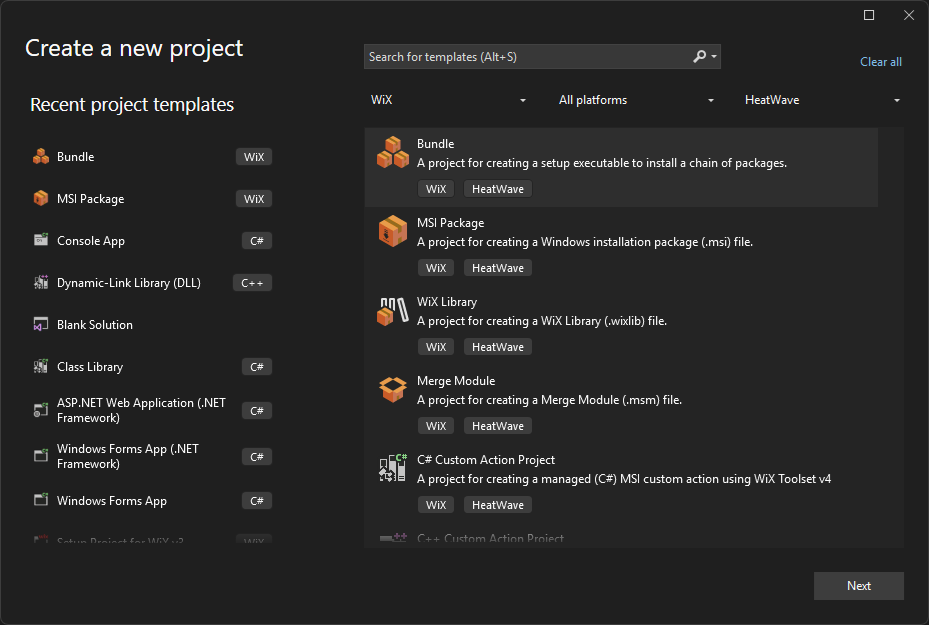Choose Windows Forms App recent template
929x625 pixels.
112,501
